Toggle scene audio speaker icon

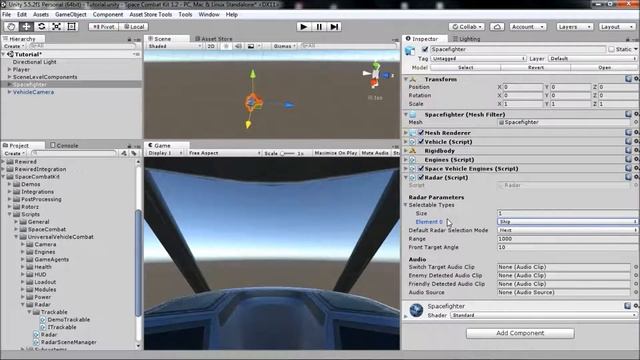click(x=238, y=46)
